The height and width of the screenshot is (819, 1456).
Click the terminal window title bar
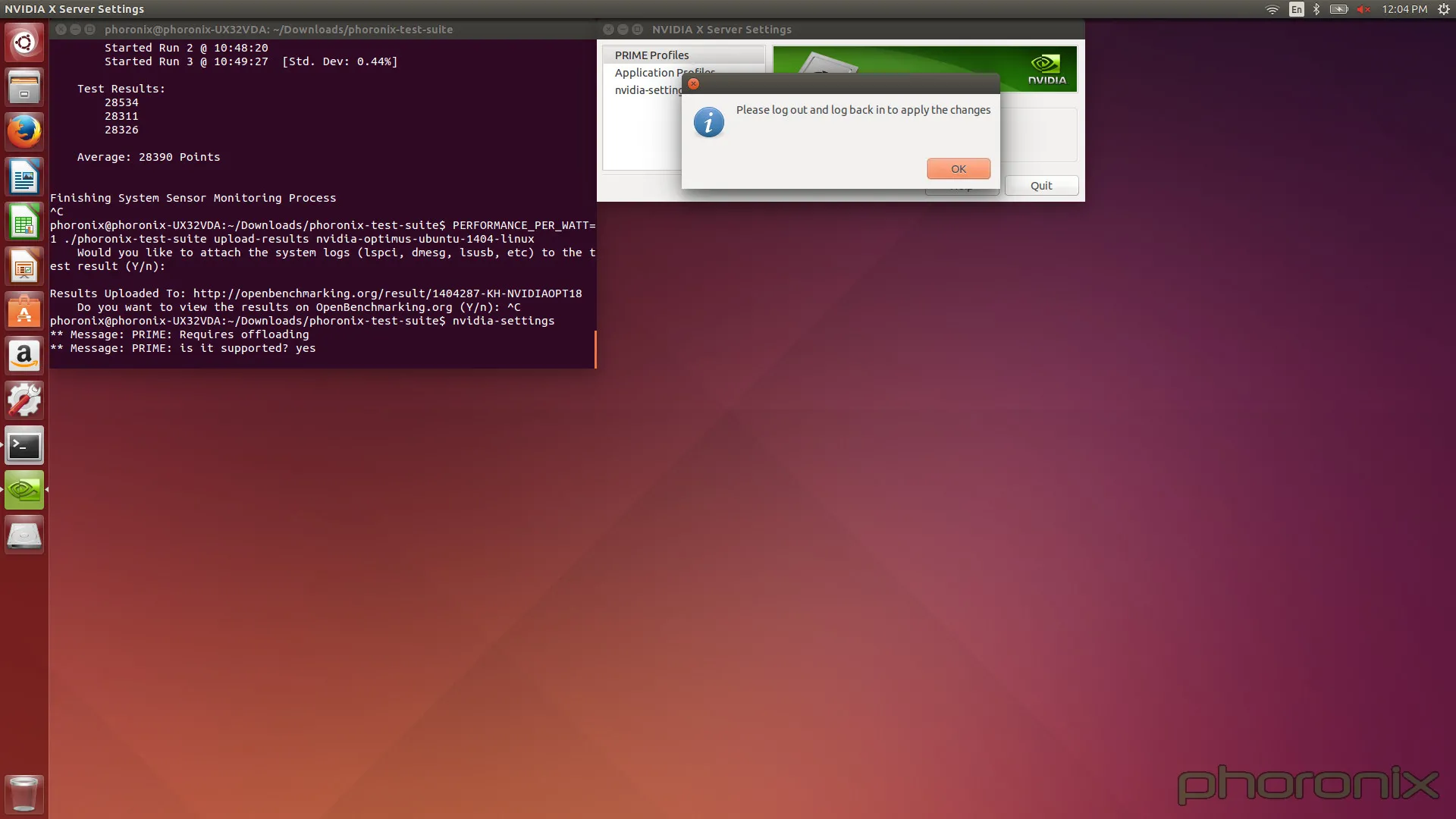point(323,30)
